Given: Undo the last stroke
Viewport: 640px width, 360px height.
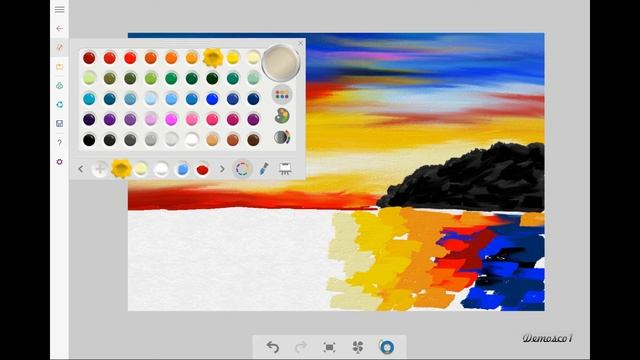Looking at the screenshot, I should (x=273, y=347).
